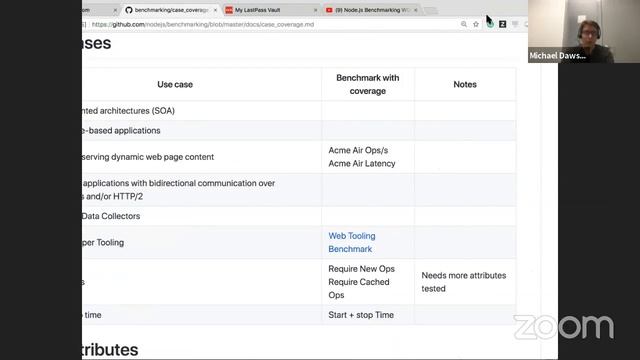The image size is (640, 360).
Task: Select the Michael Dawson video thumbnail
Action: click(584, 31)
